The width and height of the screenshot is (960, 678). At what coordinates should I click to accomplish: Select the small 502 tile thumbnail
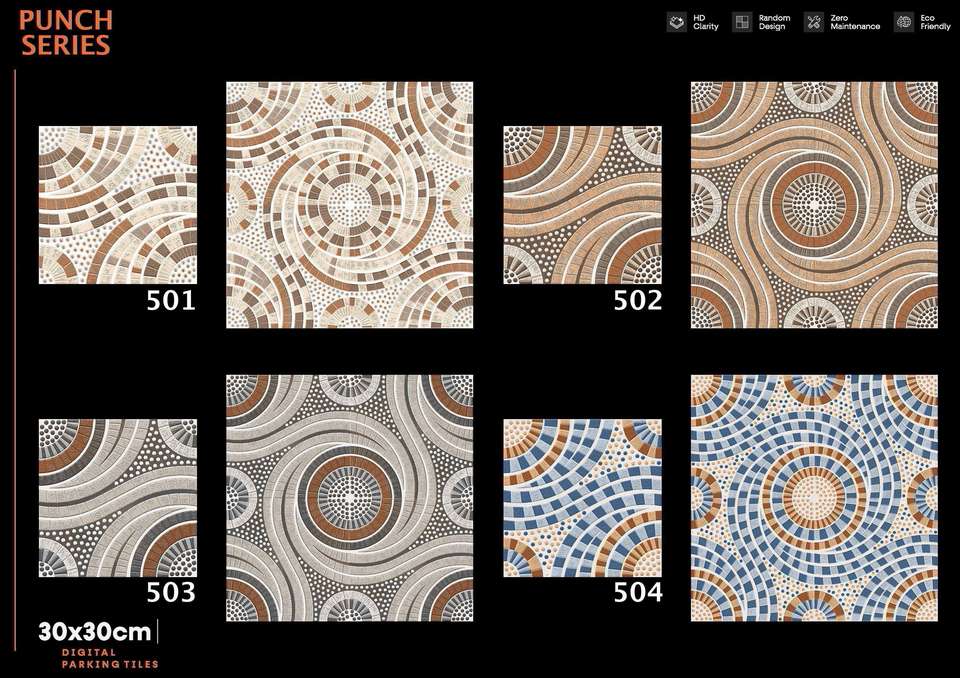click(583, 205)
